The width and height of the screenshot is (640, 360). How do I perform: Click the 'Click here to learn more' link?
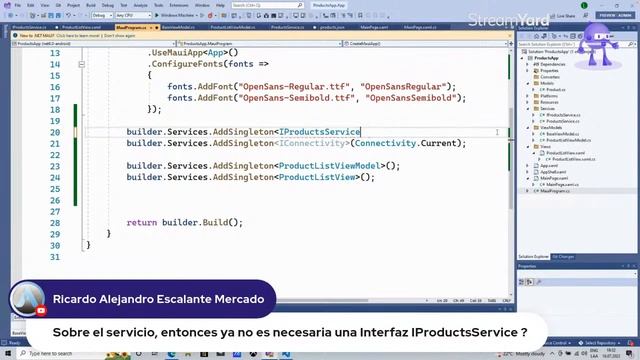(79, 36)
